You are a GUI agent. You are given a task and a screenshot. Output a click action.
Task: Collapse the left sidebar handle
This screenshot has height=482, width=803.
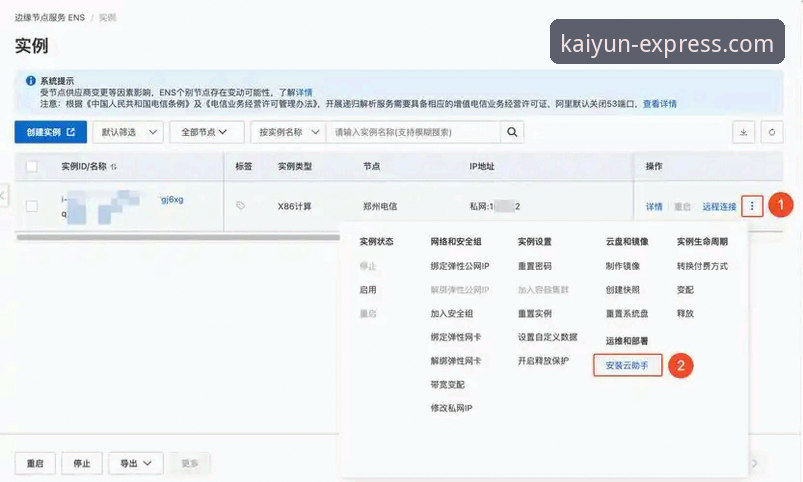(x=3, y=196)
